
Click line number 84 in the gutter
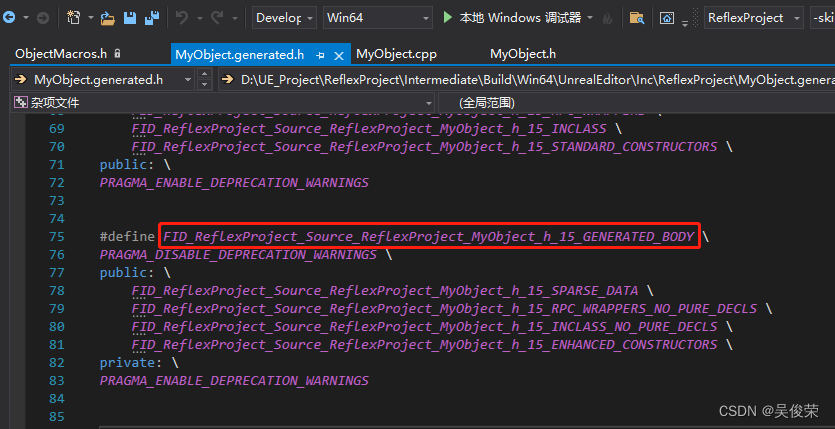tap(56, 399)
